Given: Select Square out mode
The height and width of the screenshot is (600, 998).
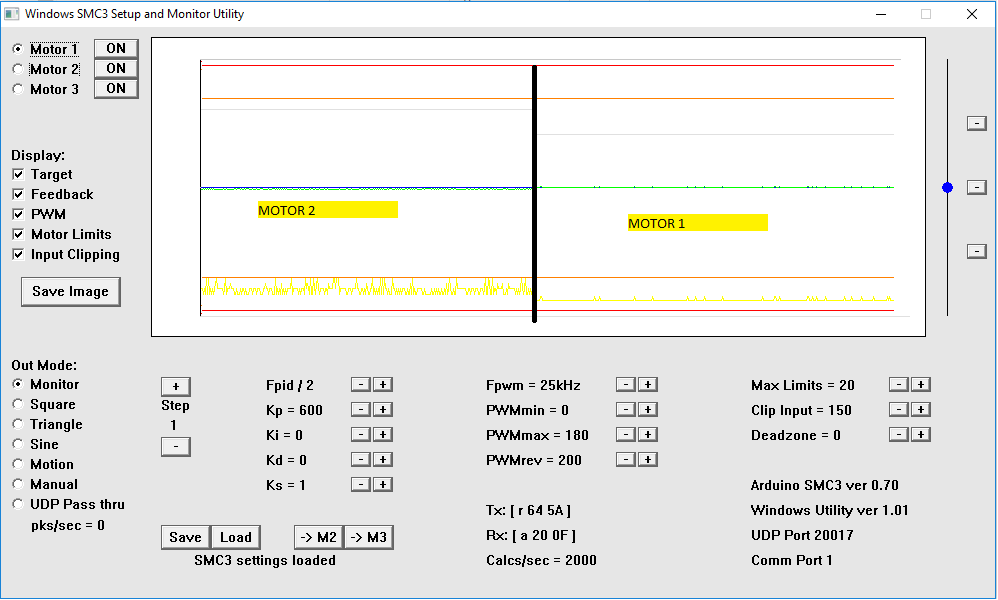Looking at the screenshot, I should pos(18,404).
